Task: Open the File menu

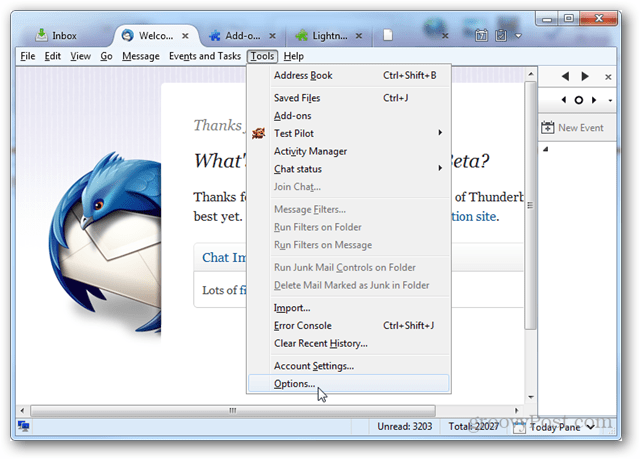Action: [x=28, y=56]
